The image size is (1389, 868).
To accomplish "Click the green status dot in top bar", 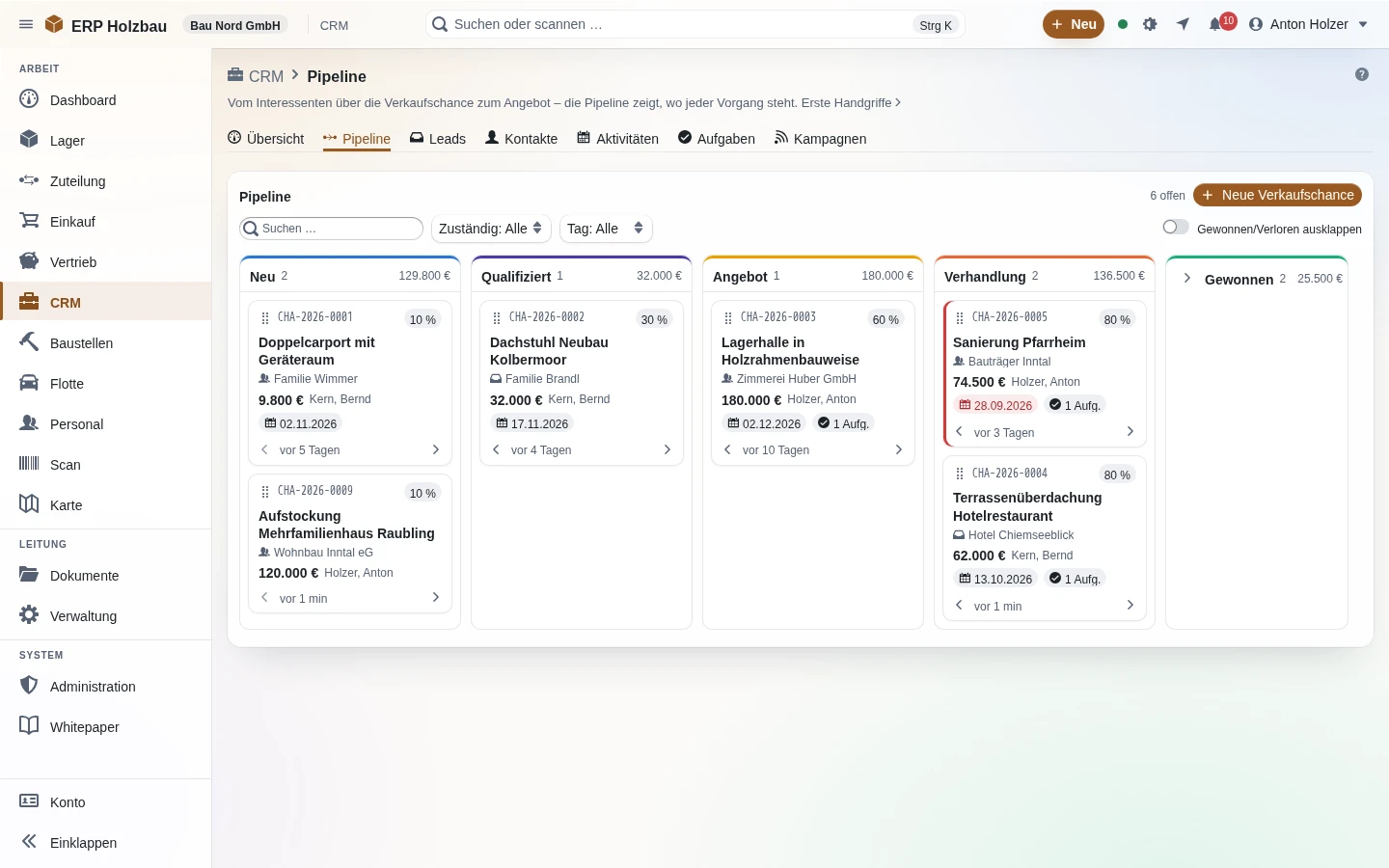I will pos(1123,24).
